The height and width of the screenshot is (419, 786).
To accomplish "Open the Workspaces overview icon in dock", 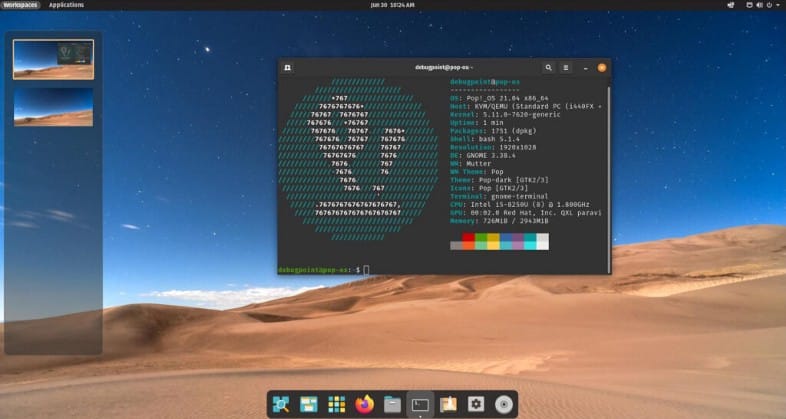I will click(309, 404).
